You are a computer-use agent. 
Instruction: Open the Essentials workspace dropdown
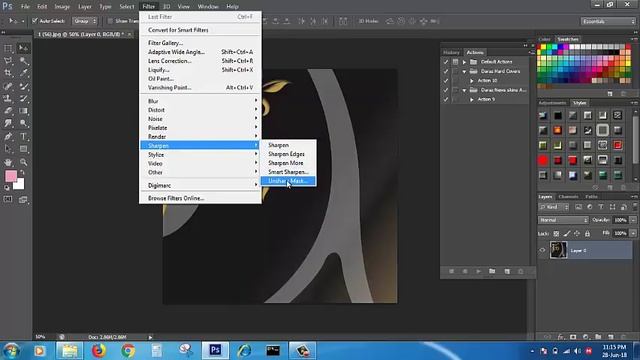pos(608,21)
